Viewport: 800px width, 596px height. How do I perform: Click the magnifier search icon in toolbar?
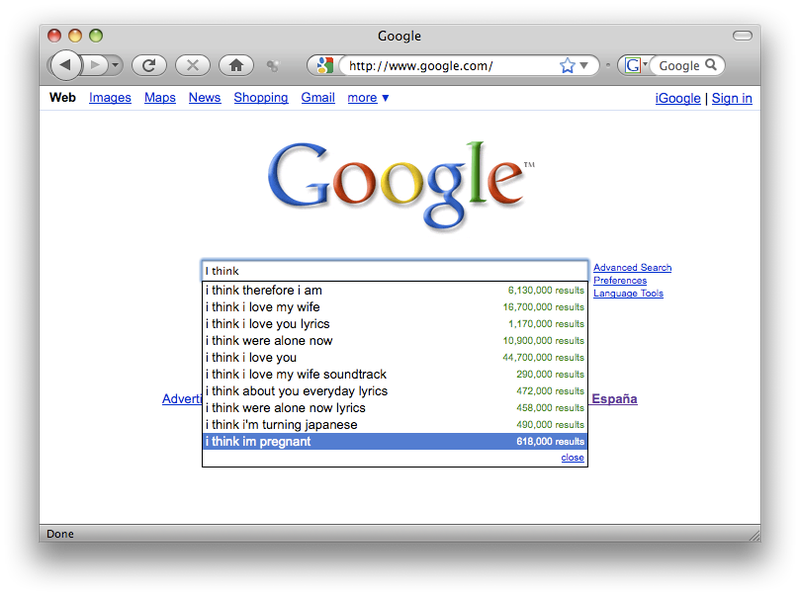(711, 65)
